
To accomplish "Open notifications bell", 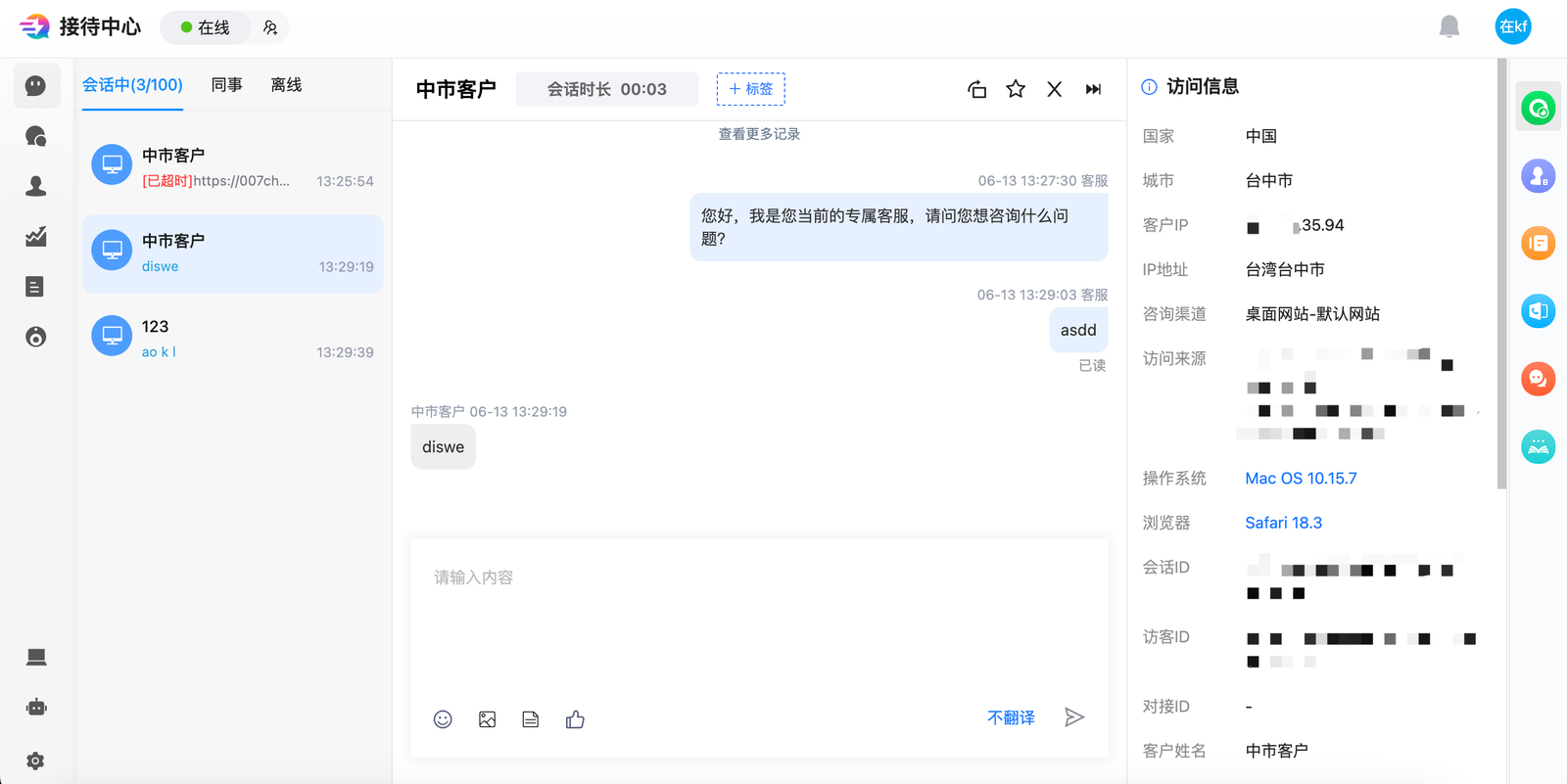I will coord(1449,26).
